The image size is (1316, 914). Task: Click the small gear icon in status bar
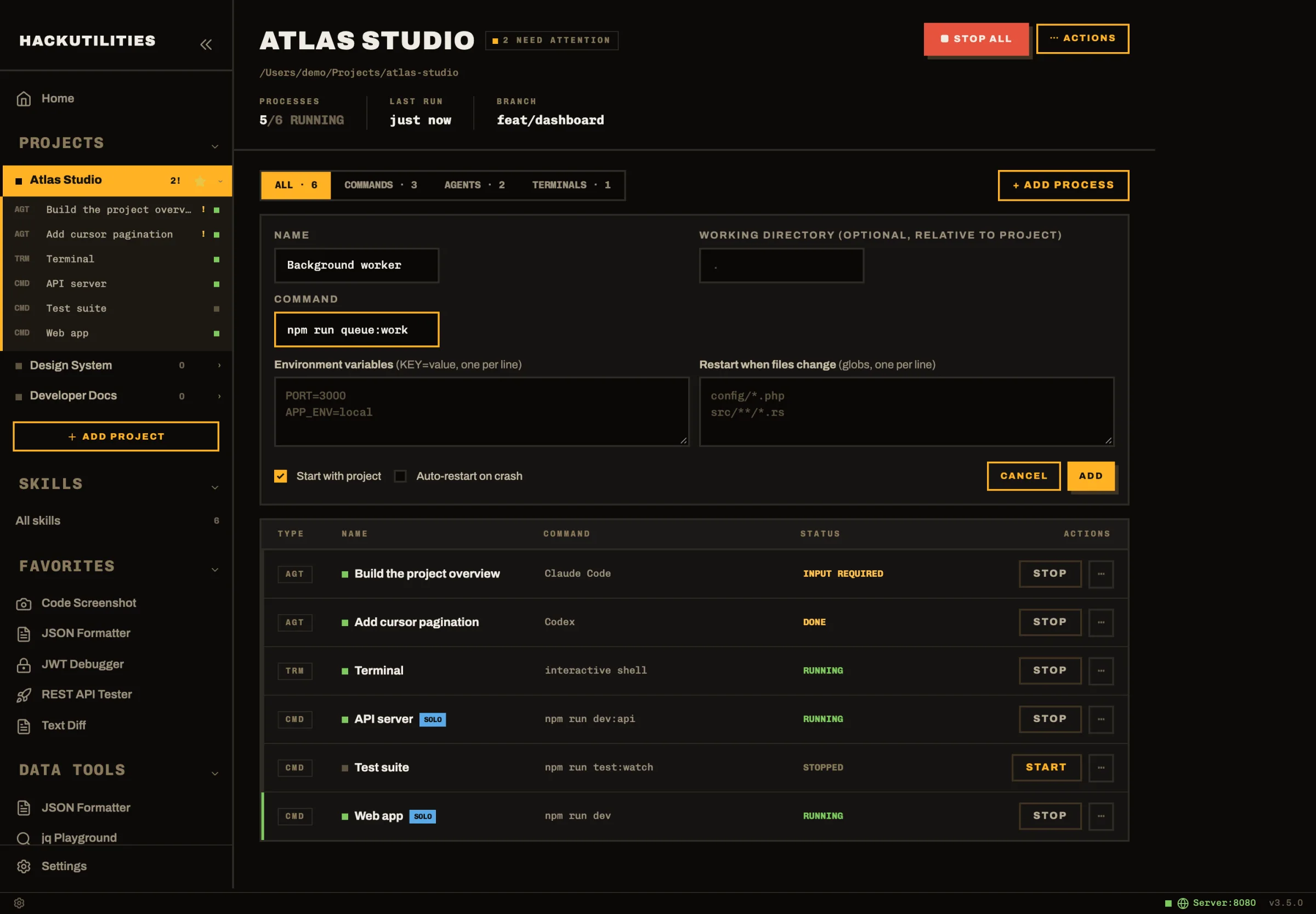tap(19, 903)
